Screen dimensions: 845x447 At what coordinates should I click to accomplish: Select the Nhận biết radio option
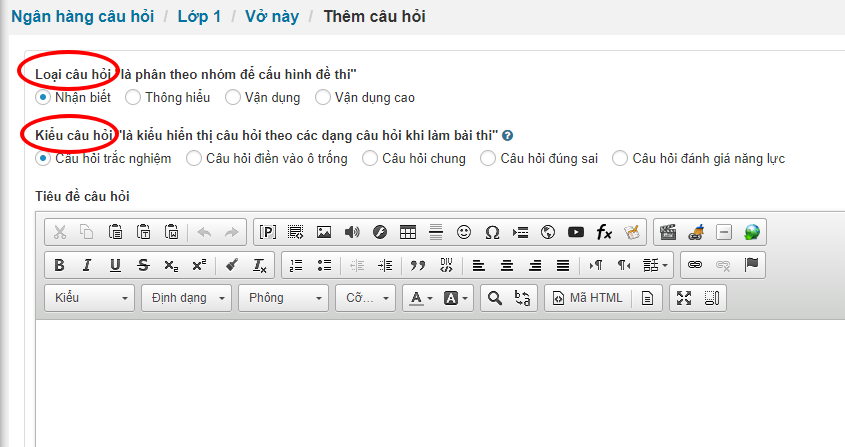[43, 98]
